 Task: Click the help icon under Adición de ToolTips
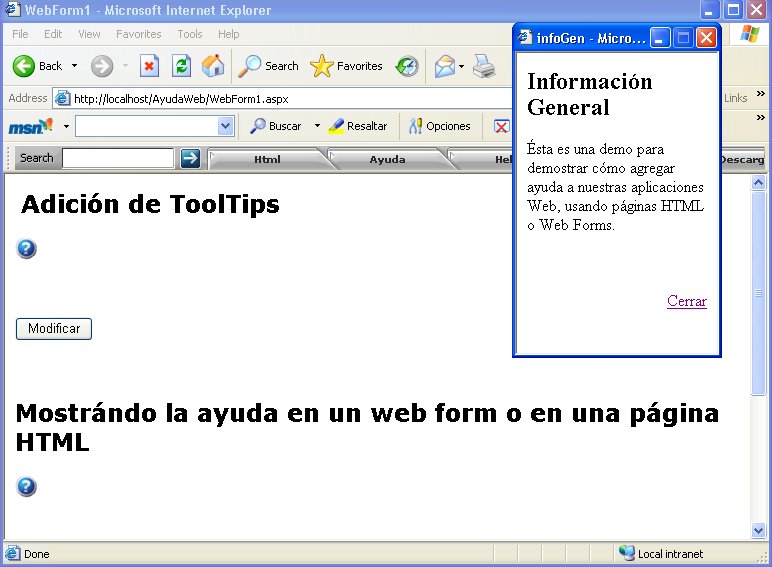tap(27, 249)
